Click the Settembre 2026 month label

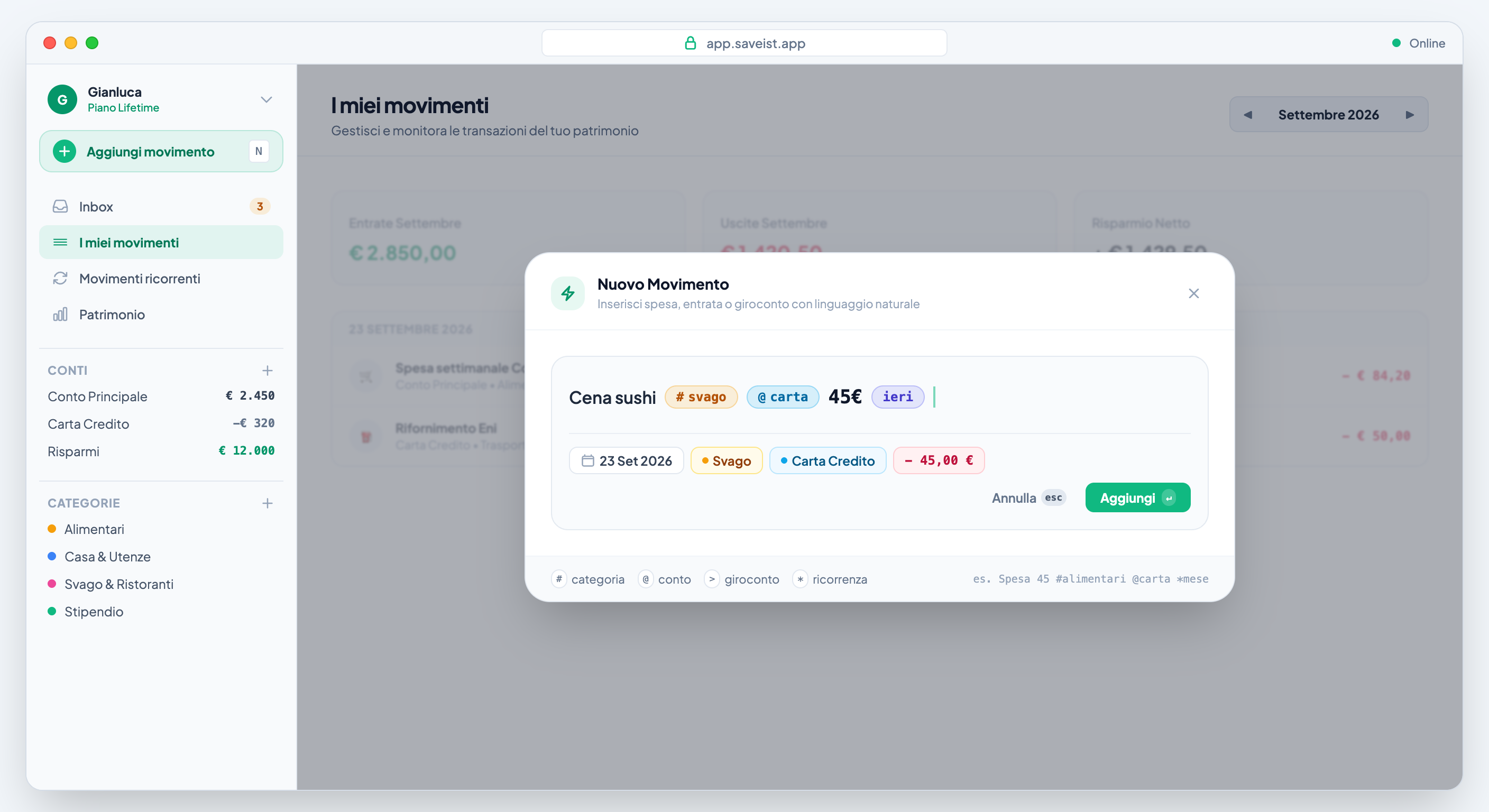tap(1328, 114)
